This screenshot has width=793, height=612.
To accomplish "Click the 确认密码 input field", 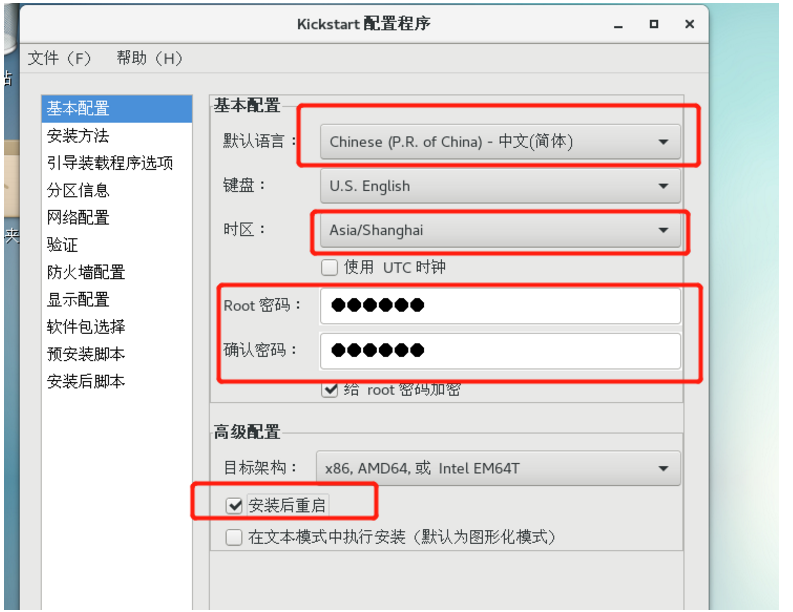I will point(500,350).
